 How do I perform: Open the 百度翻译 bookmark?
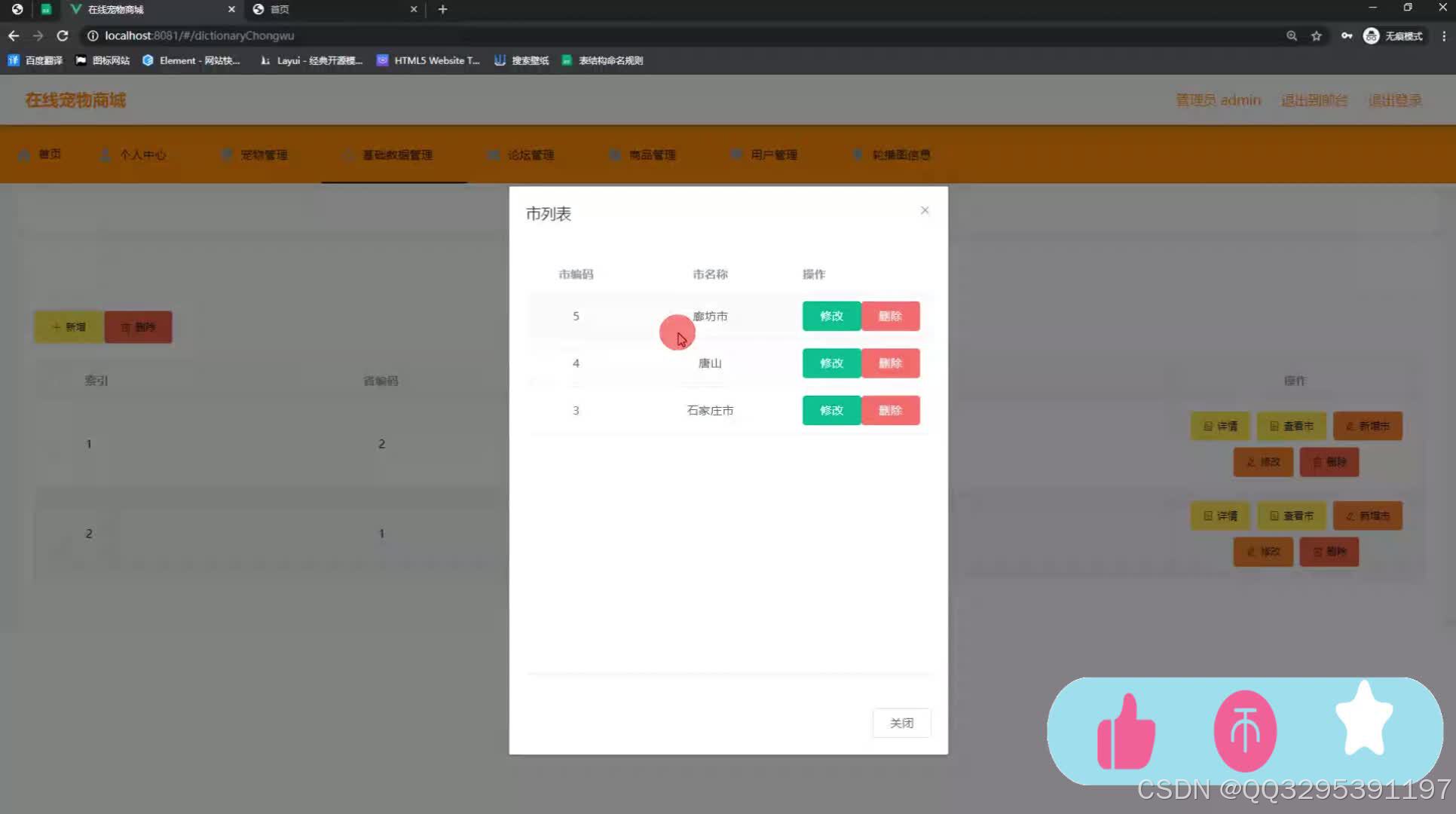click(x=35, y=60)
